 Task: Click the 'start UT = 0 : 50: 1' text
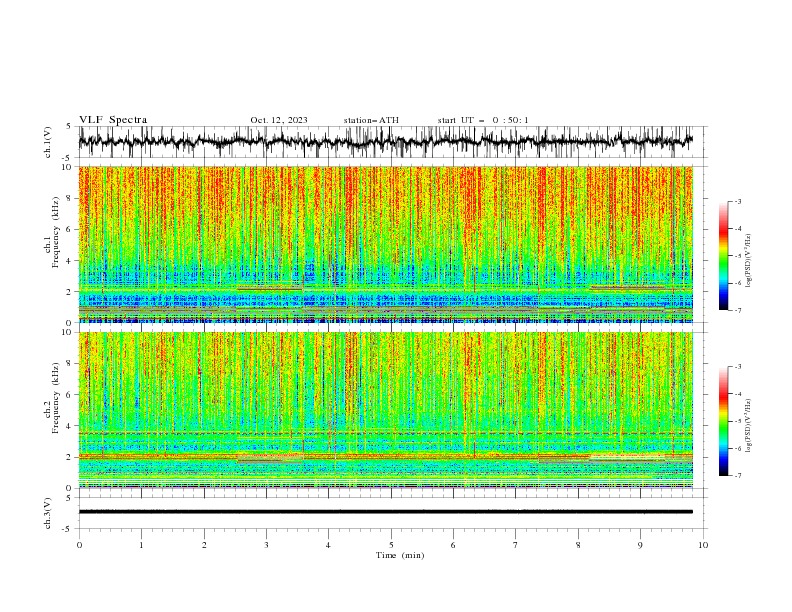[x=483, y=120]
